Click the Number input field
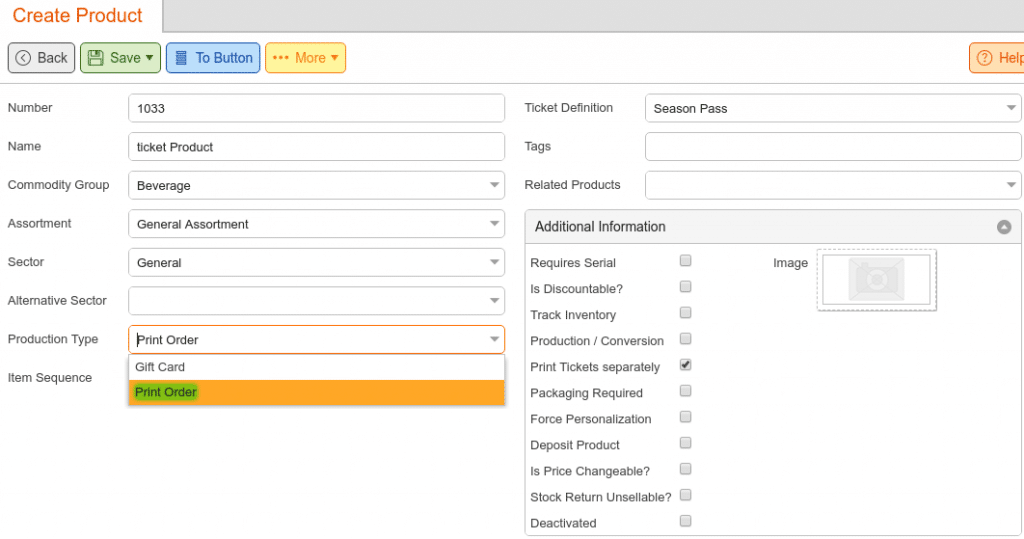The width and height of the screenshot is (1024, 539). (x=316, y=108)
